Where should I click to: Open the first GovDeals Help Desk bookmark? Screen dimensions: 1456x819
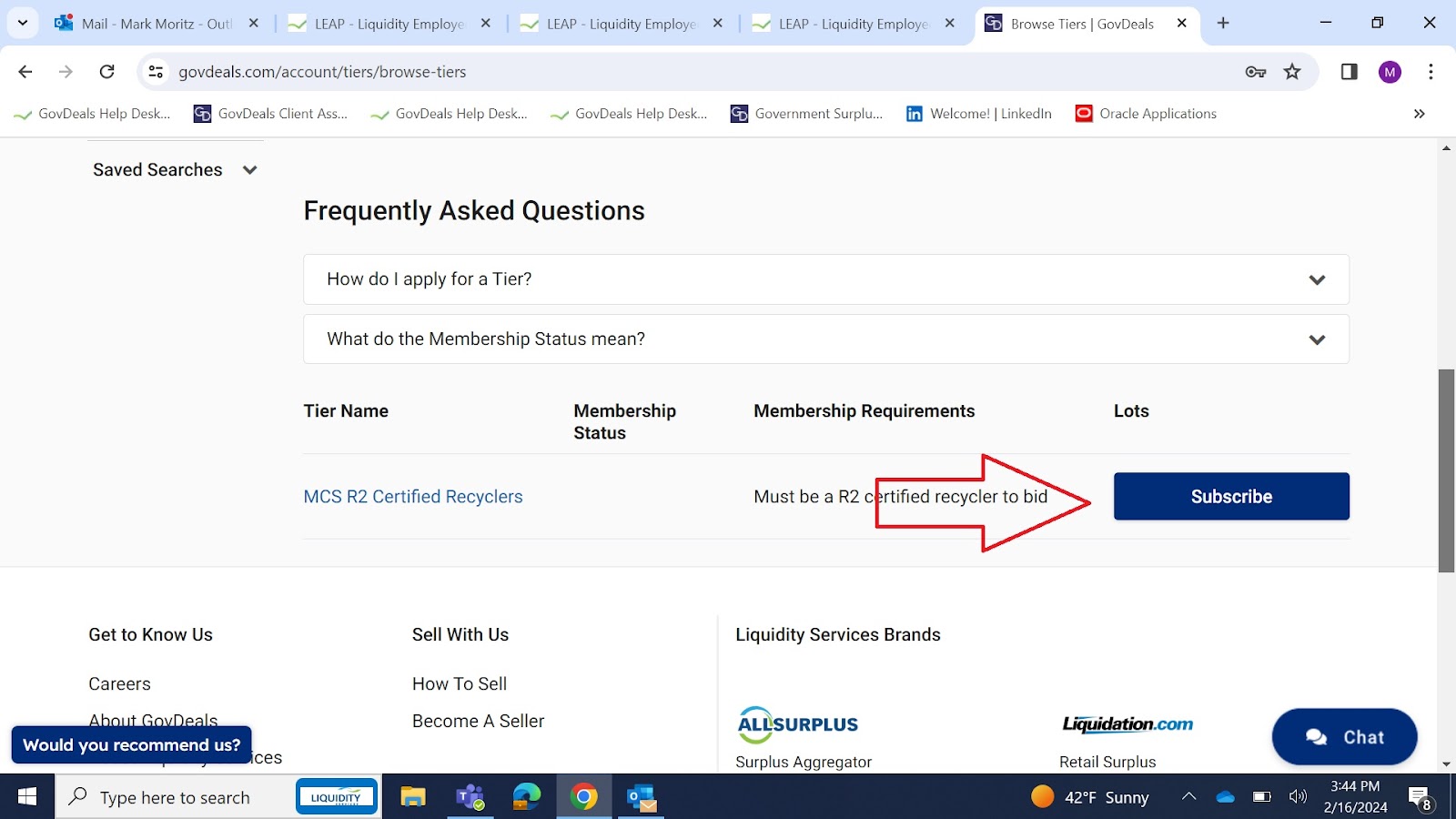(93, 114)
